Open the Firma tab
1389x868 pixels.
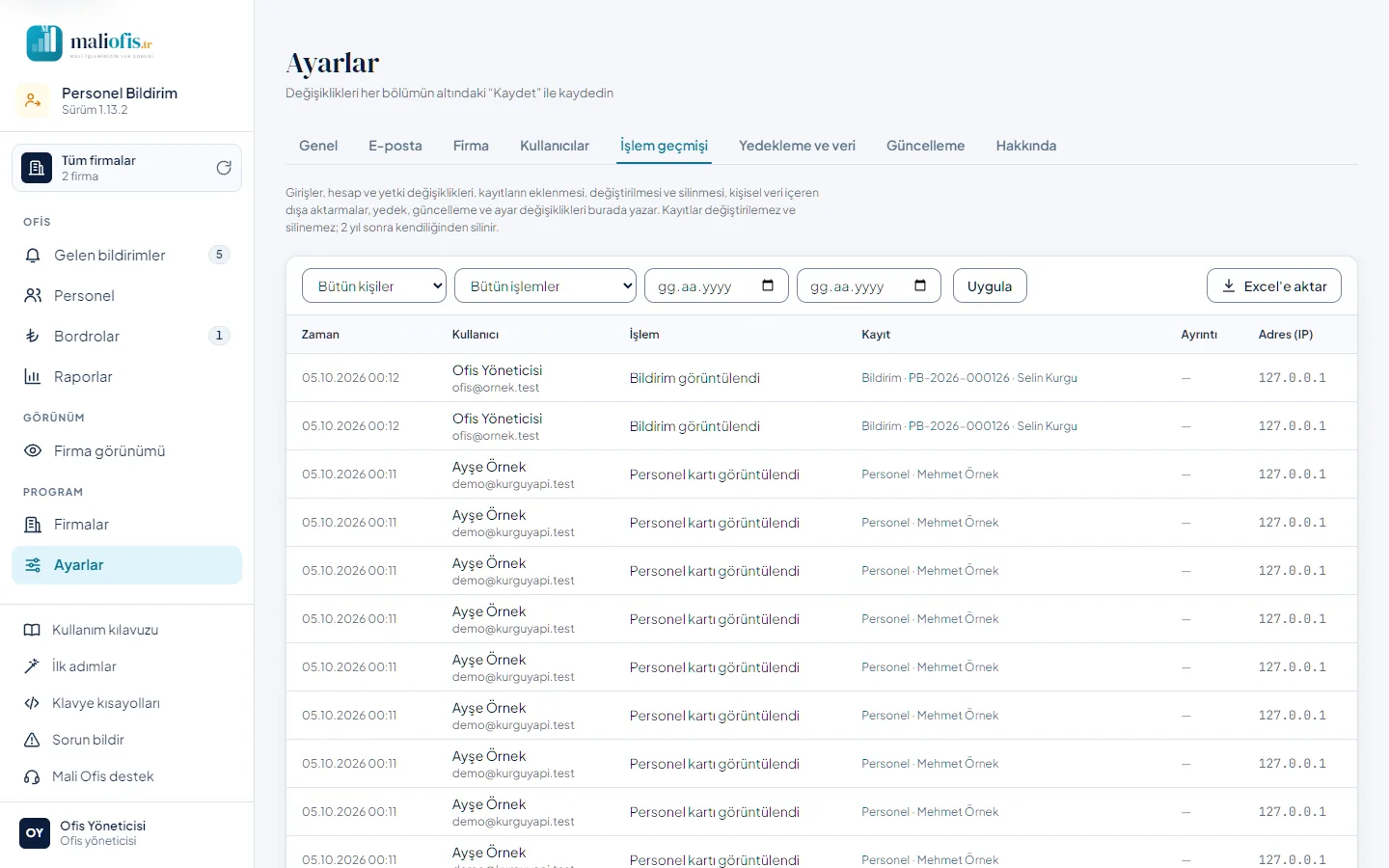pyautogui.click(x=471, y=146)
